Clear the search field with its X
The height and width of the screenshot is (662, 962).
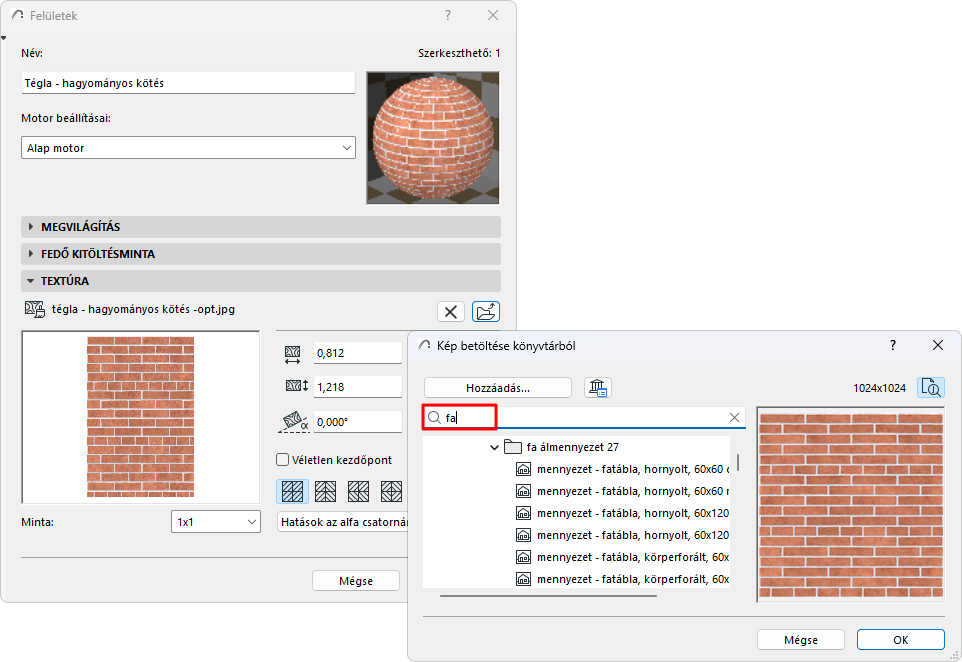(x=734, y=418)
